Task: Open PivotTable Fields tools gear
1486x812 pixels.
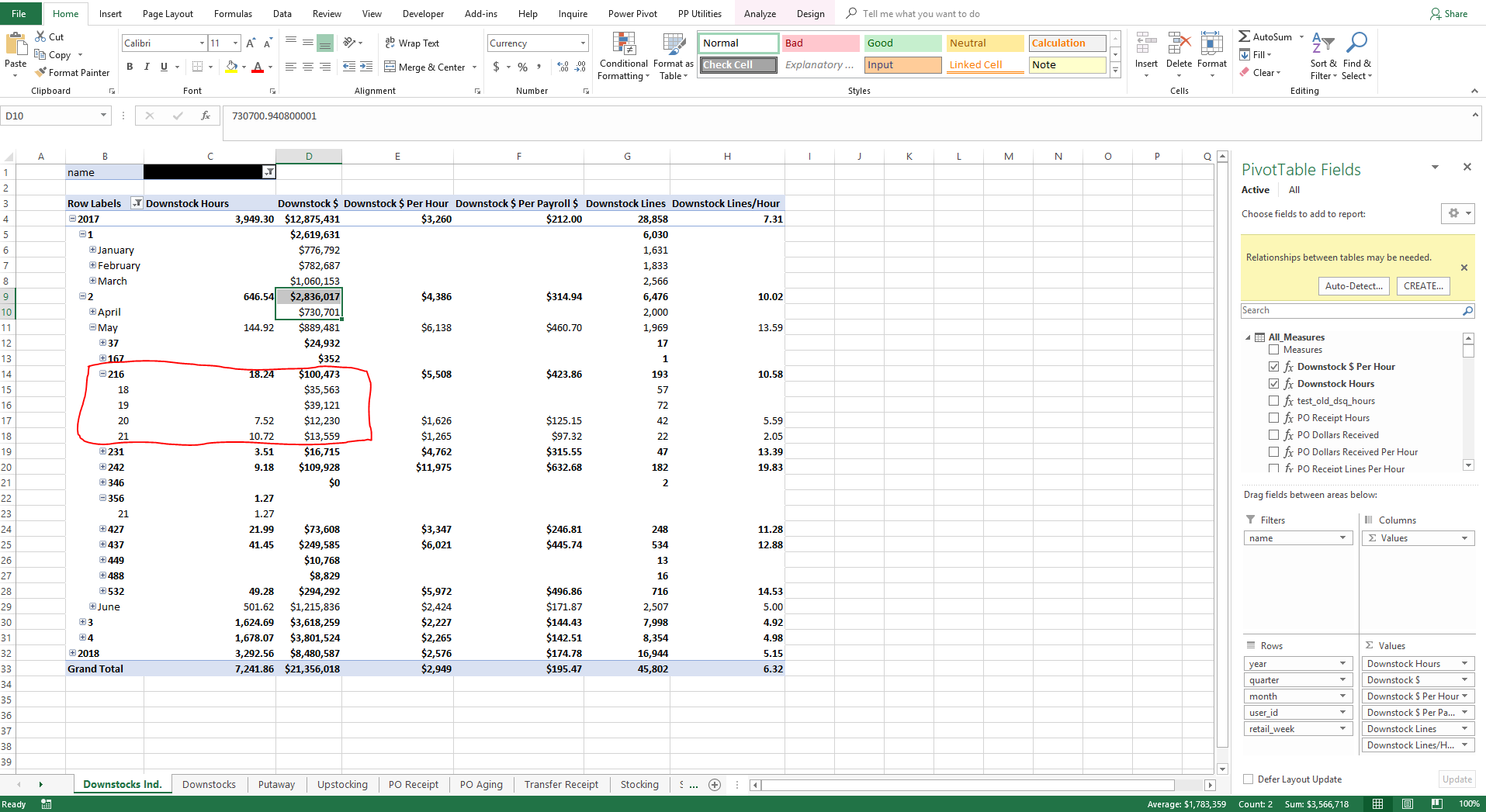Action: coord(1457,213)
